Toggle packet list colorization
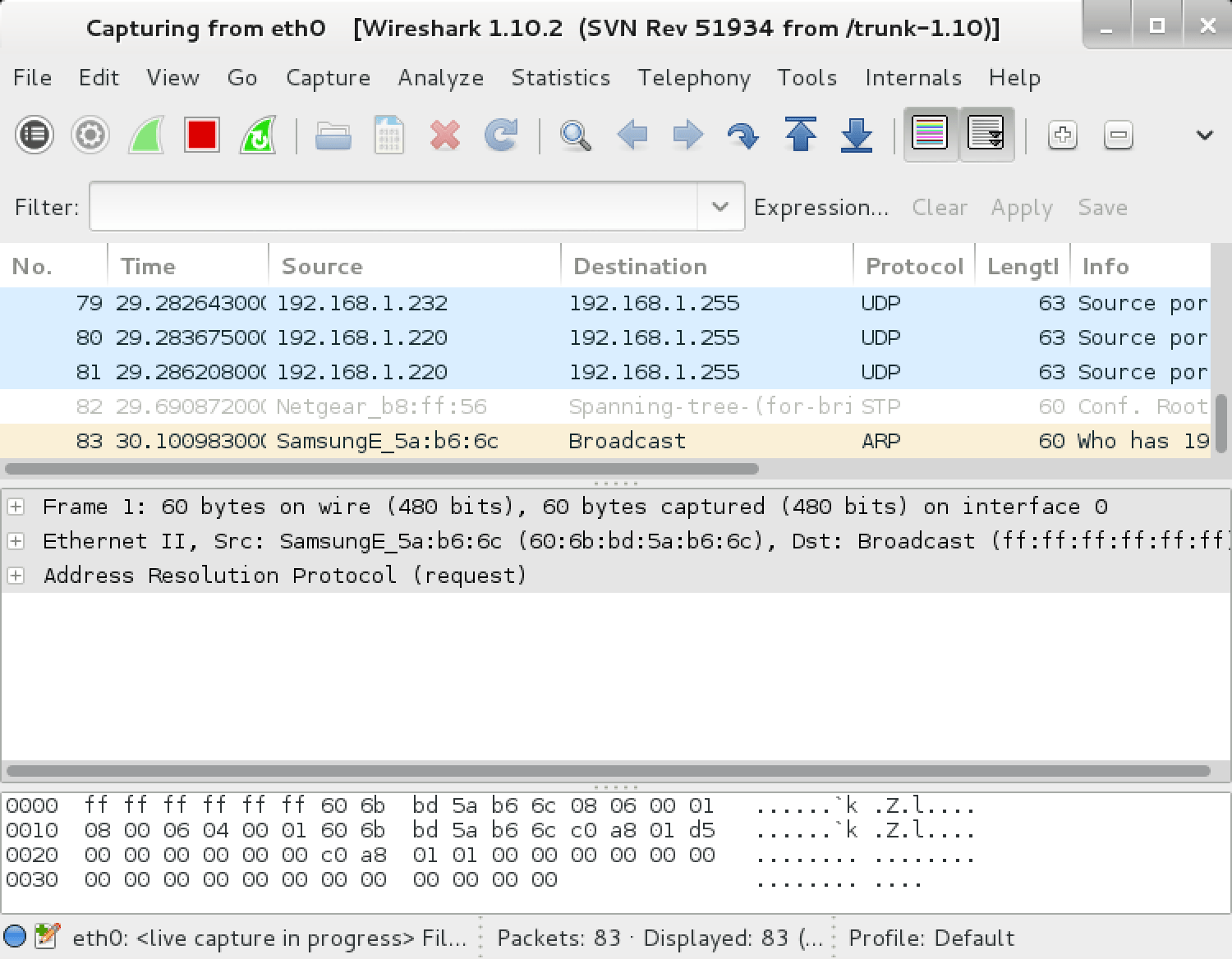 930,134
